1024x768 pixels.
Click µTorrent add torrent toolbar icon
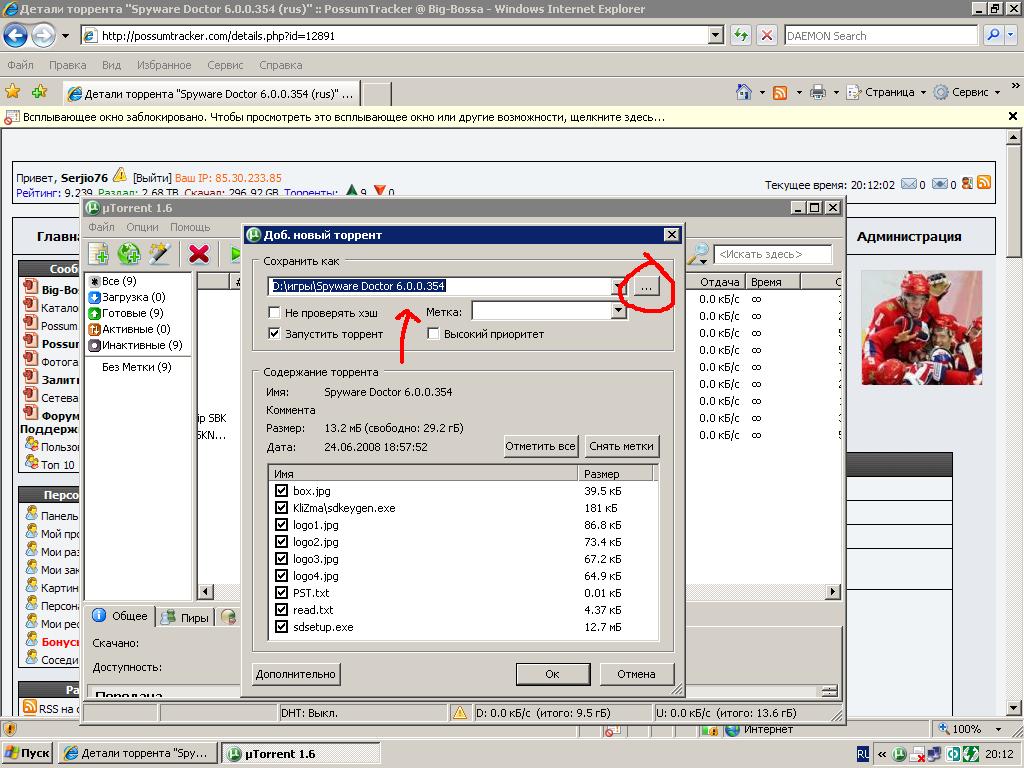99,253
